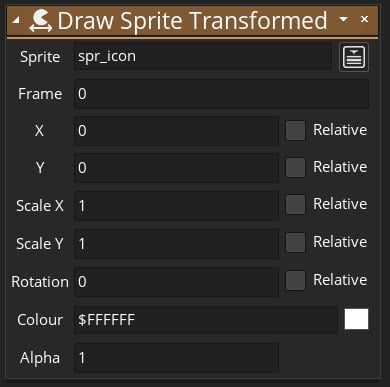Click the Colour hex field $FFFFFF
The width and height of the screenshot is (390, 387).
(206, 320)
